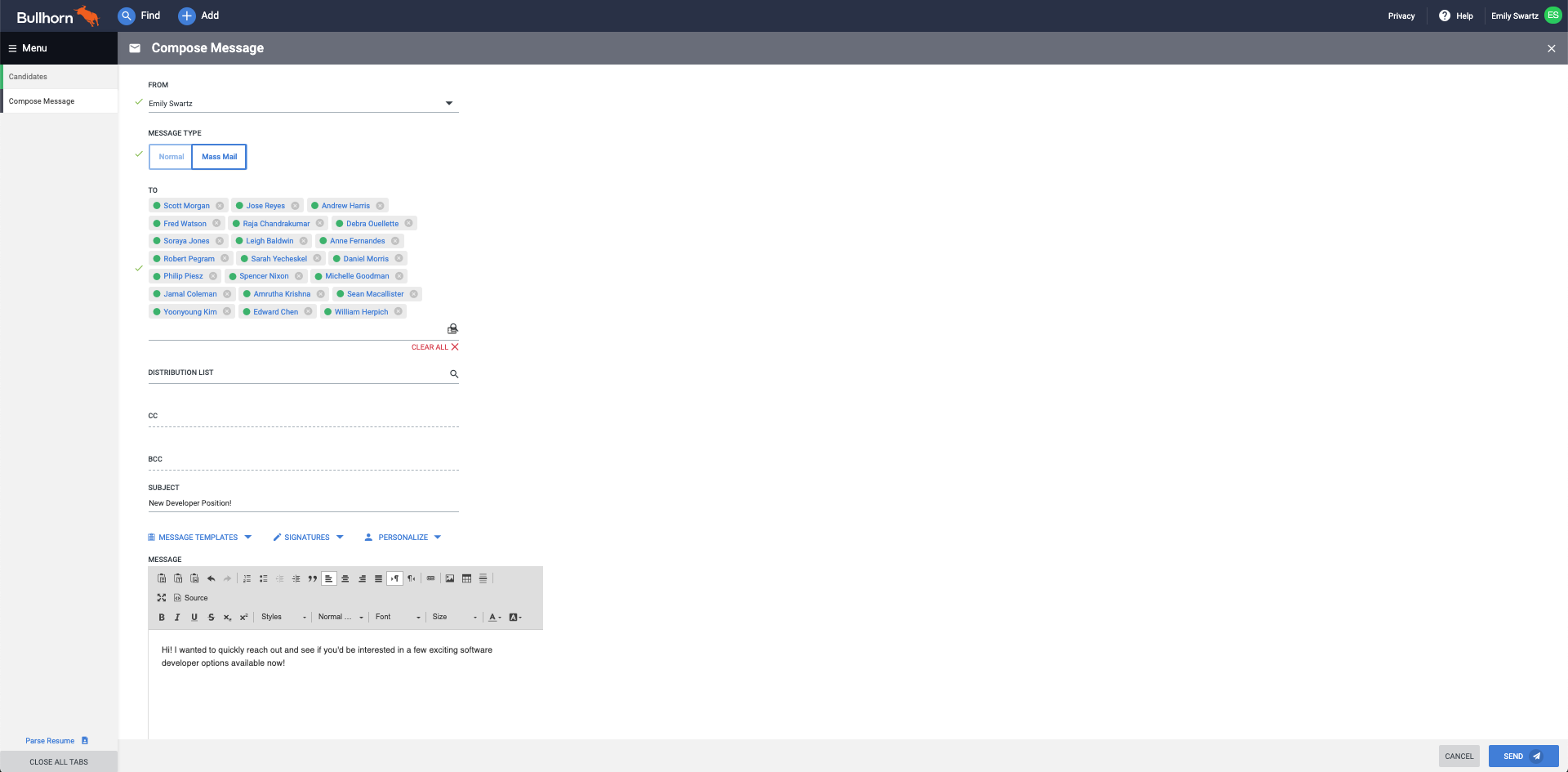
Task: Open the text color picker
Action: point(494,618)
